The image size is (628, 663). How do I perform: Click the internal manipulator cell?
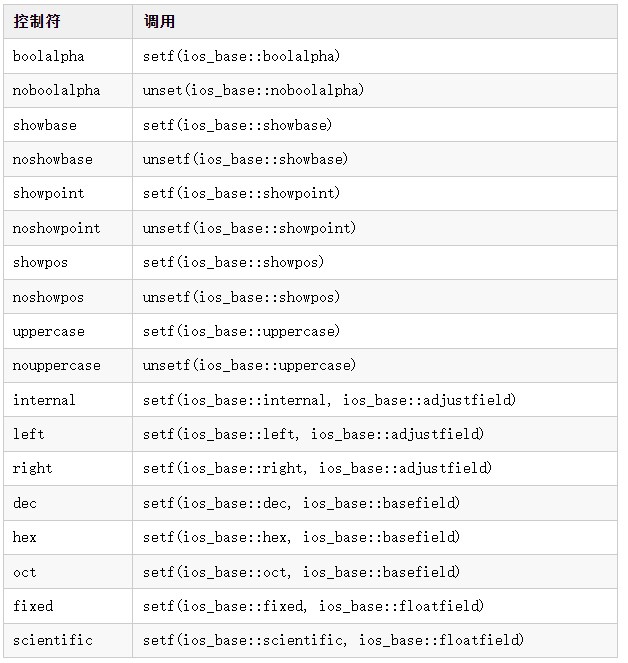pyautogui.click(x=44, y=400)
